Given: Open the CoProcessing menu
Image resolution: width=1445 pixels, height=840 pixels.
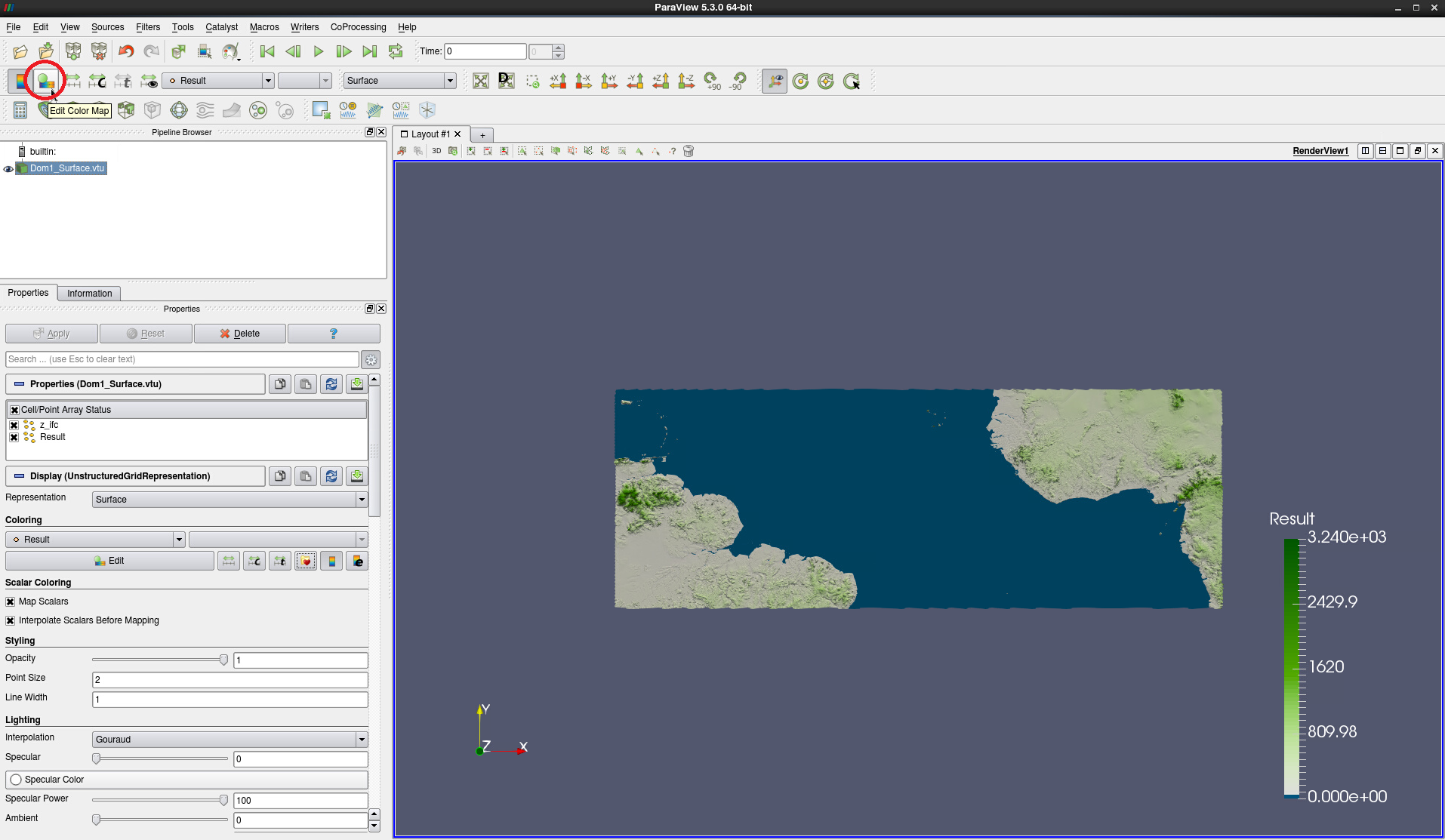Looking at the screenshot, I should (358, 27).
